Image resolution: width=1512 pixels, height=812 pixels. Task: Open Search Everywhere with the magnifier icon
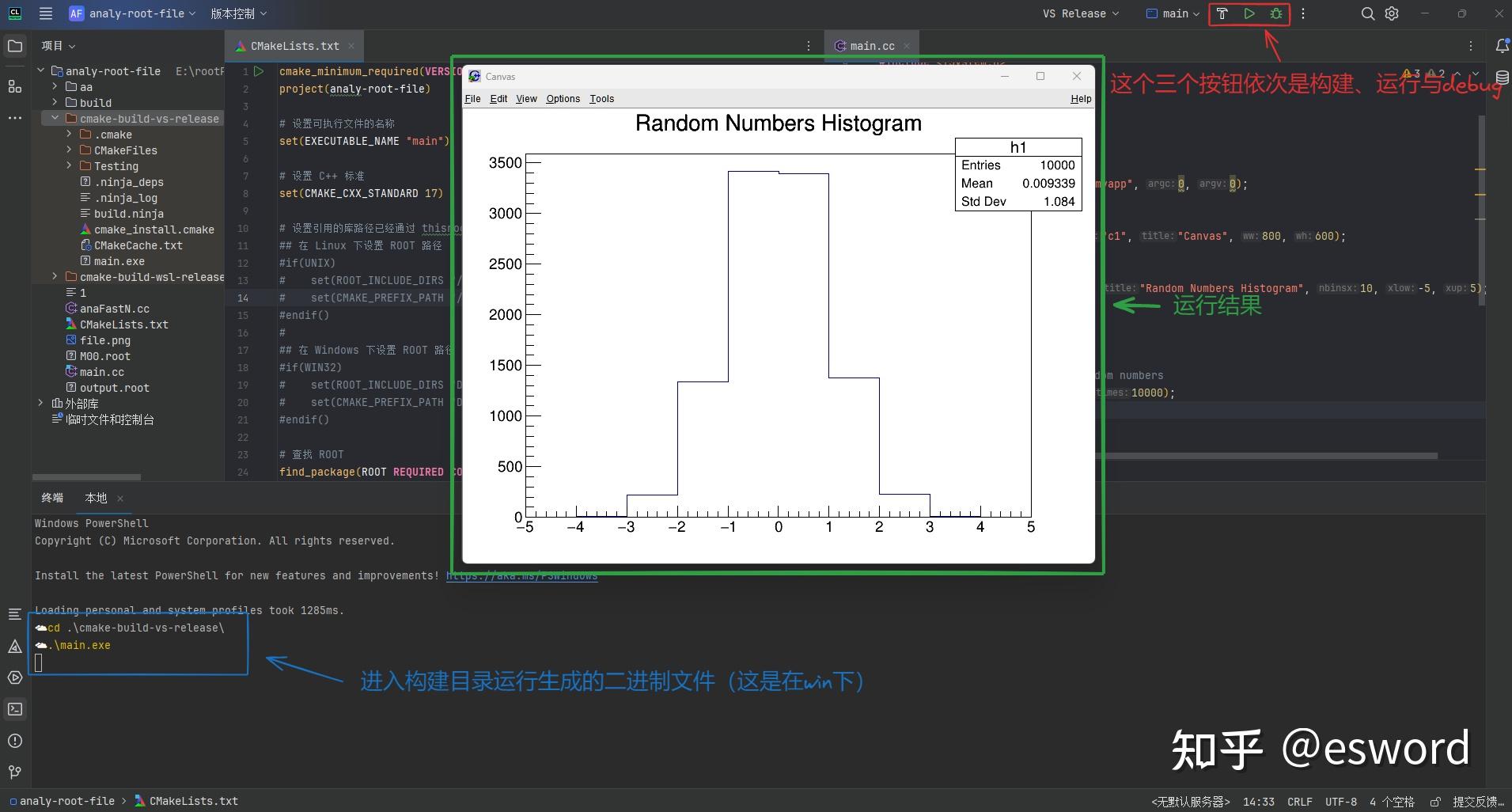pyautogui.click(x=1366, y=13)
